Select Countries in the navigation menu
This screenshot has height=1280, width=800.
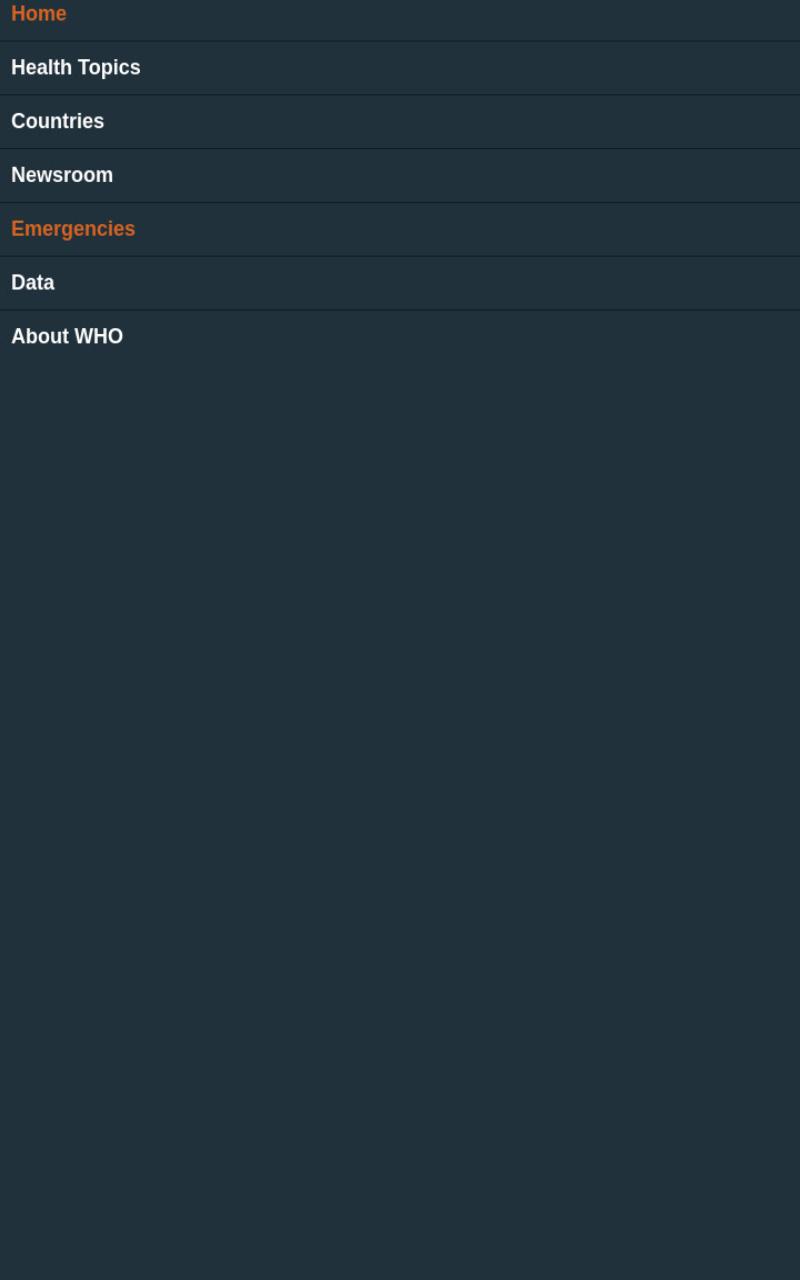[x=400, y=122]
